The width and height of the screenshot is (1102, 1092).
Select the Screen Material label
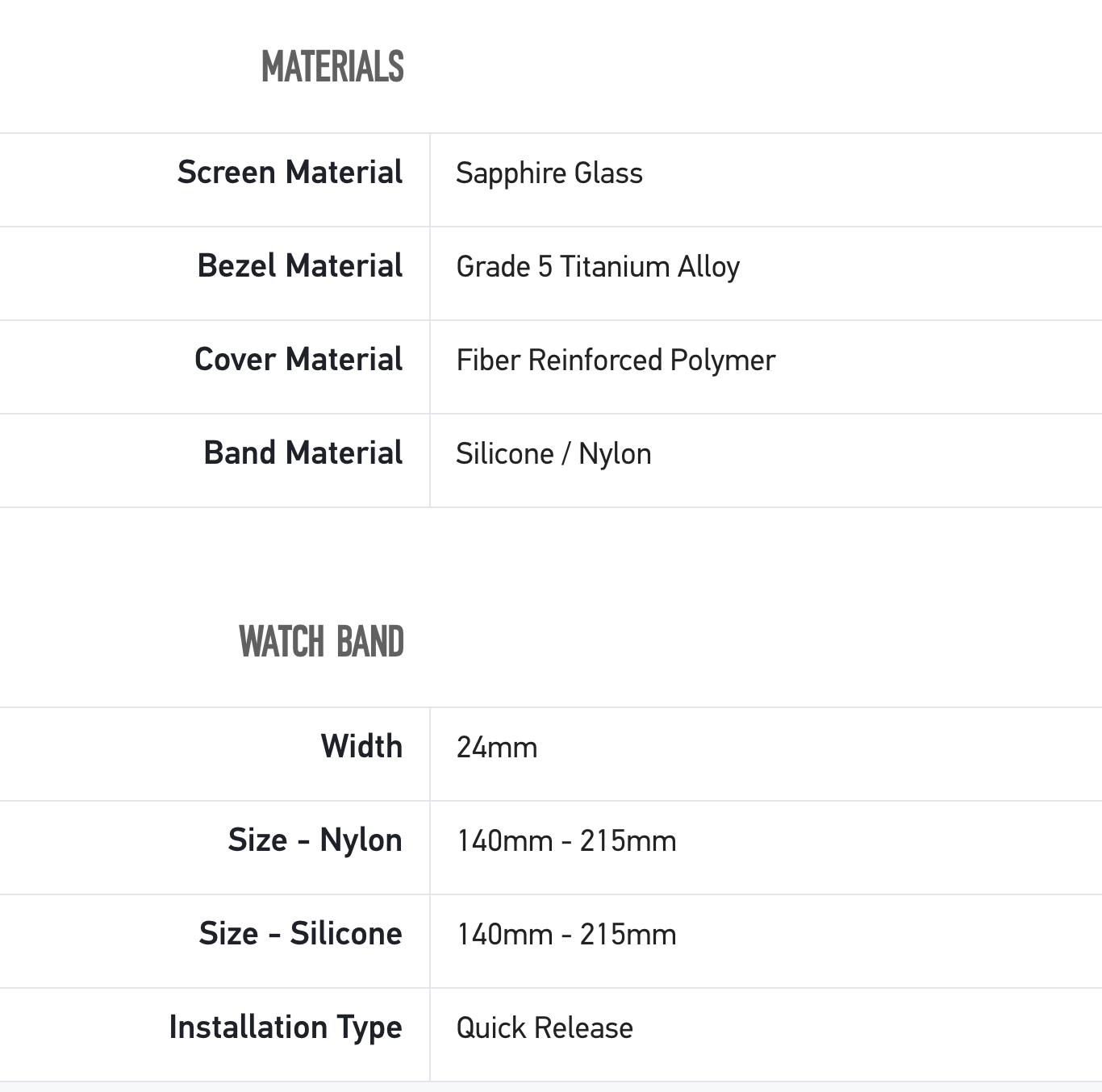[290, 173]
